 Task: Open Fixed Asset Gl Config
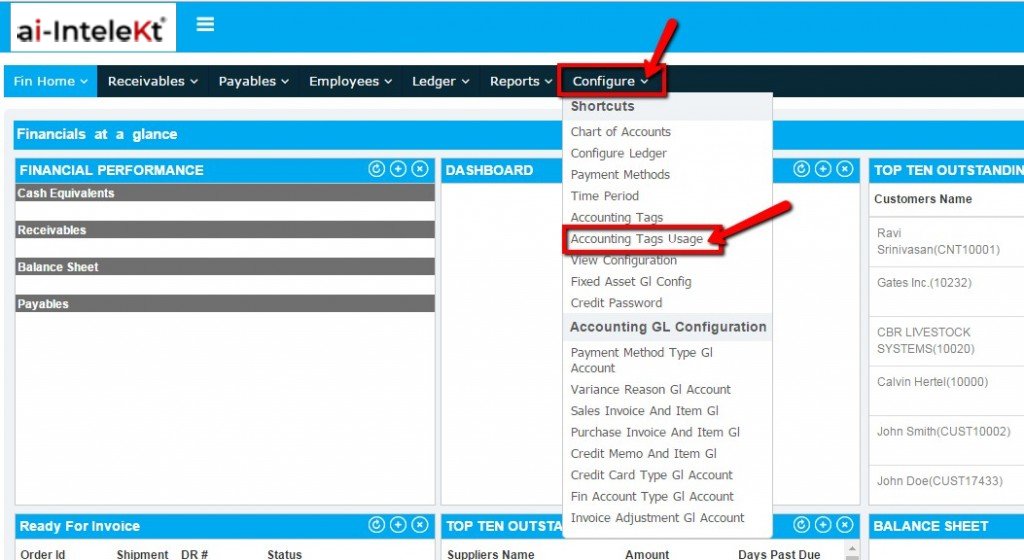[x=631, y=281]
